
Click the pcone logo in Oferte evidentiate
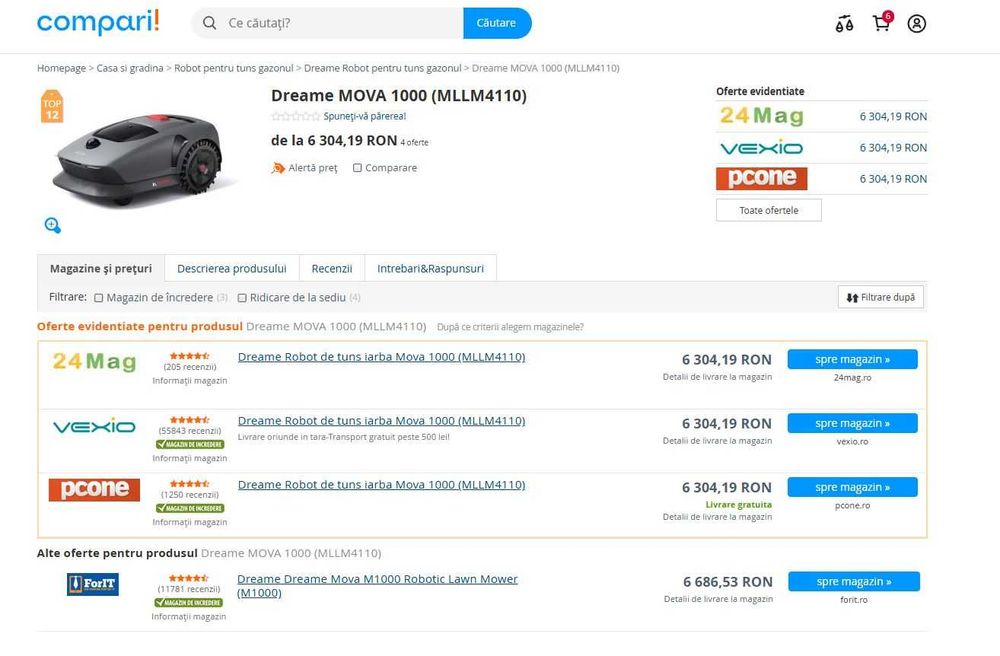[761, 179]
